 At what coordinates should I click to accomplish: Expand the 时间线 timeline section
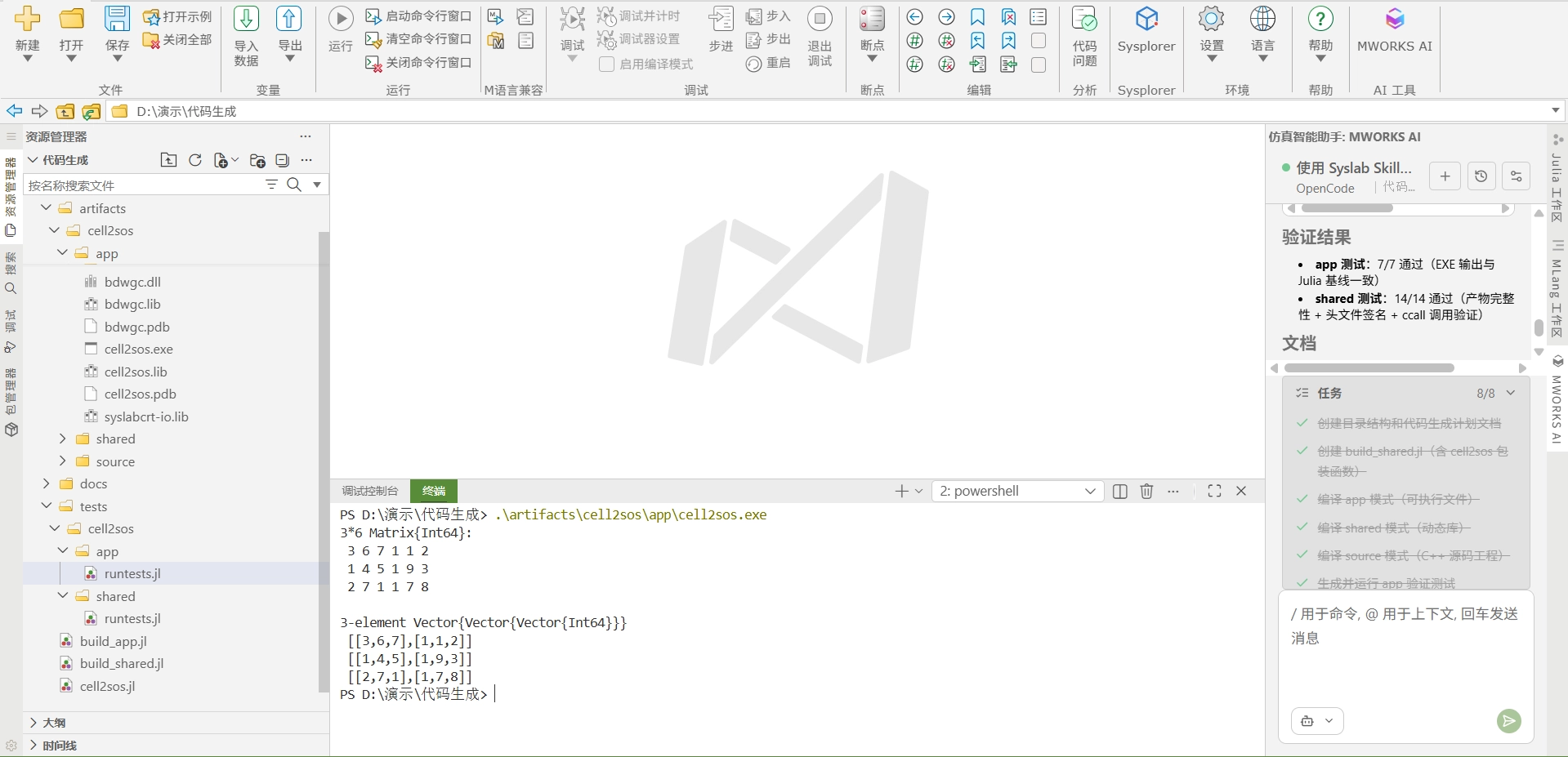coord(34,745)
